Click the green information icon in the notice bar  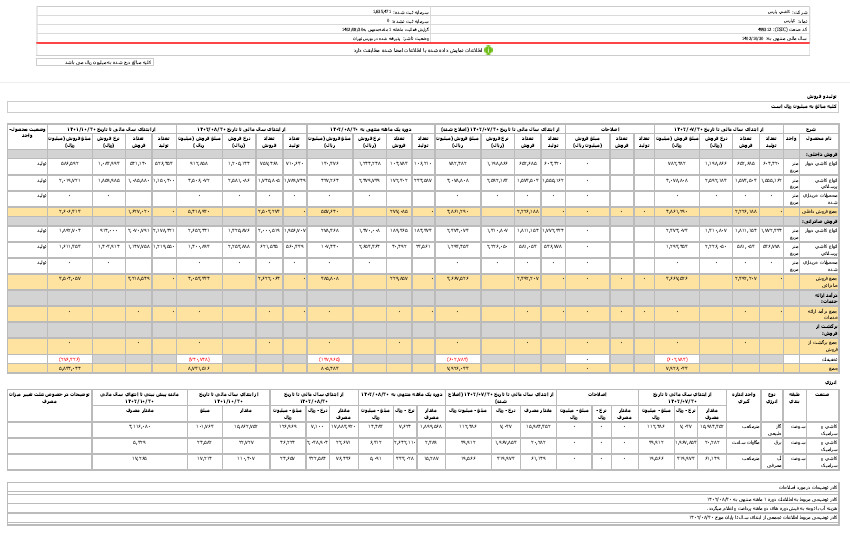488,50
